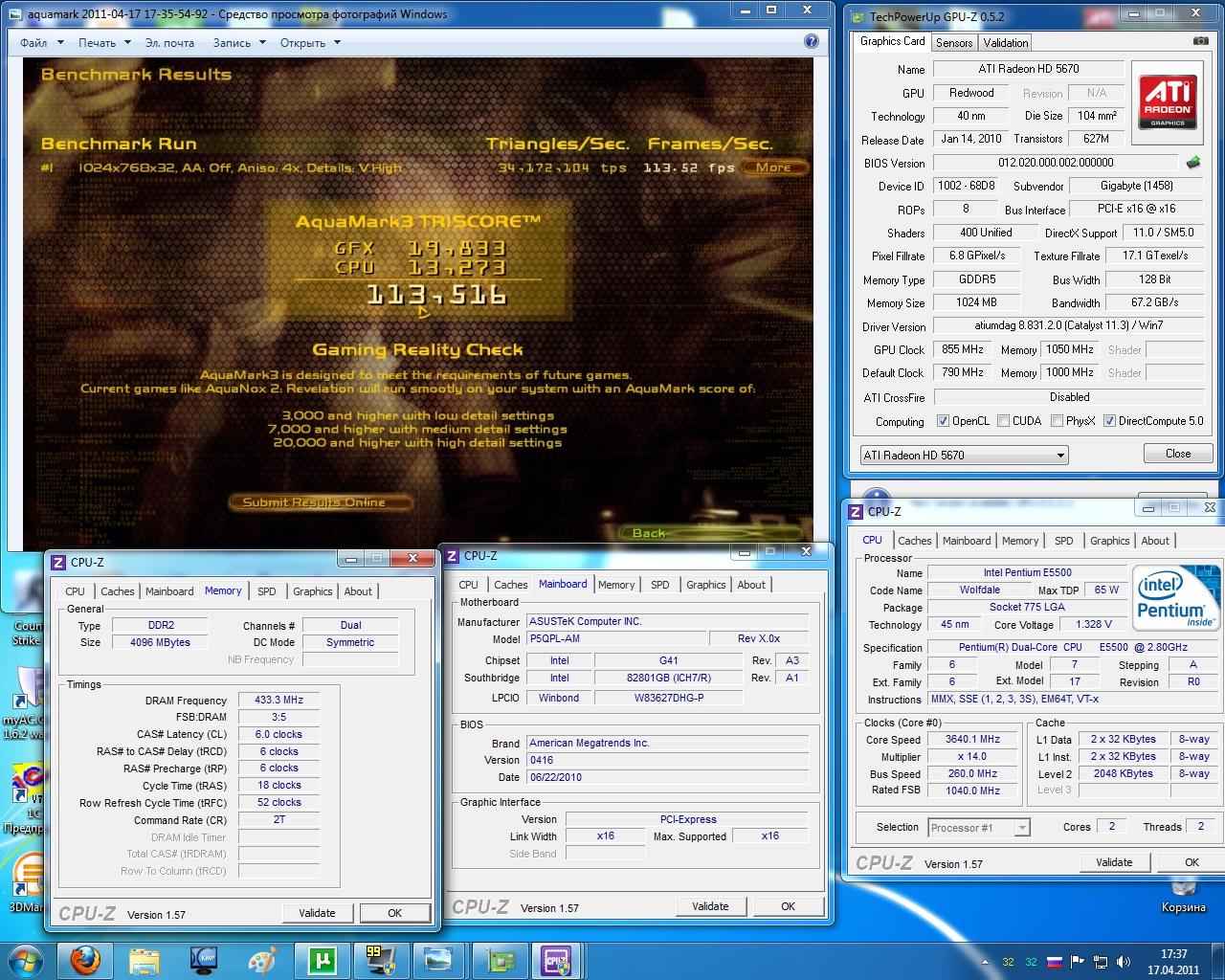1225x980 pixels.
Task: Click the Russian language flag in tray
Action: coord(1054,962)
